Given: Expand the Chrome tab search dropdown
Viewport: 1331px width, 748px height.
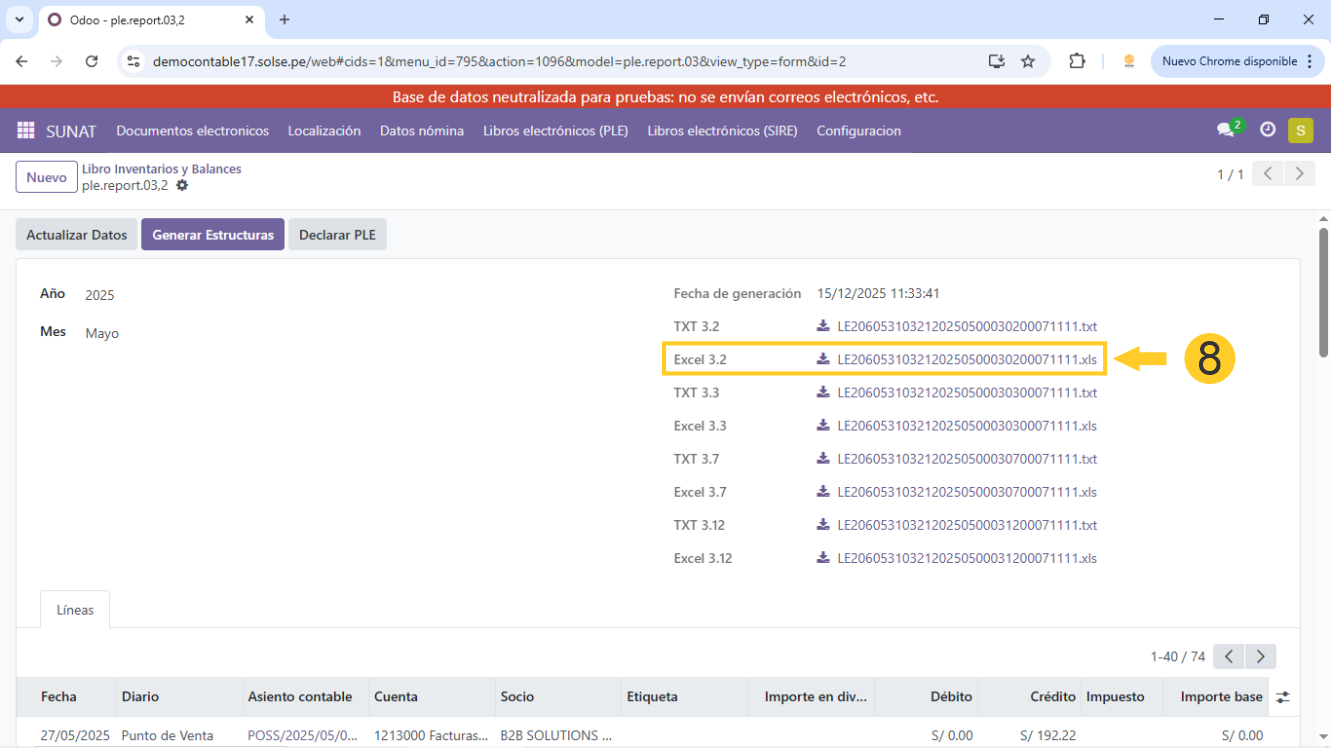Looking at the screenshot, I should pyautogui.click(x=19, y=20).
